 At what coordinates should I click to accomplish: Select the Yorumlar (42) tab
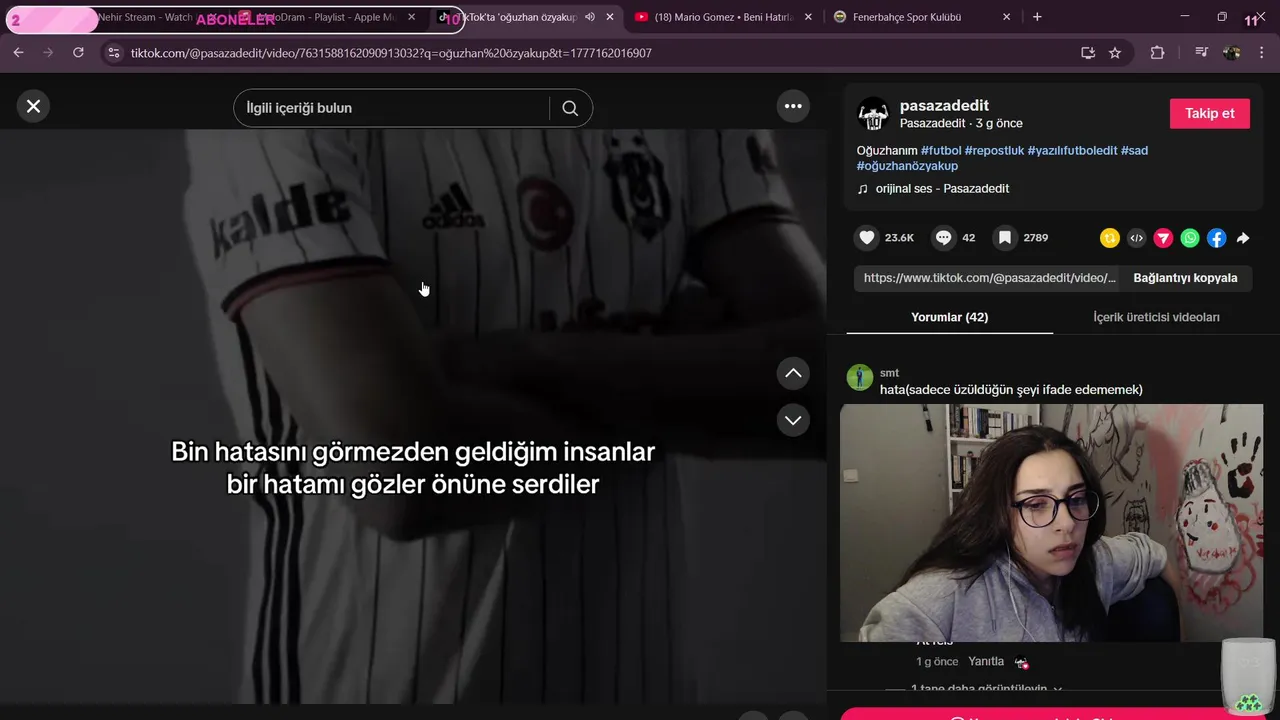click(x=949, y=317)
